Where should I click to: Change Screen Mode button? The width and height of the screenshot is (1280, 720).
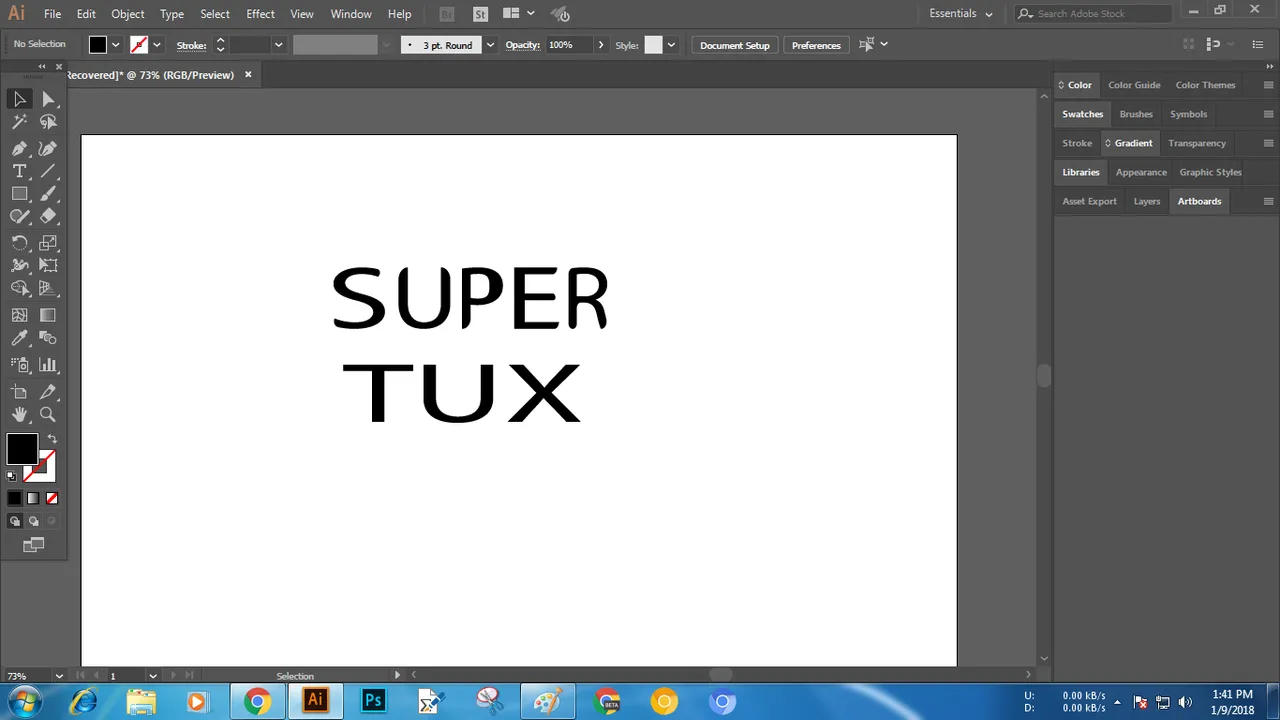[34, 545]
